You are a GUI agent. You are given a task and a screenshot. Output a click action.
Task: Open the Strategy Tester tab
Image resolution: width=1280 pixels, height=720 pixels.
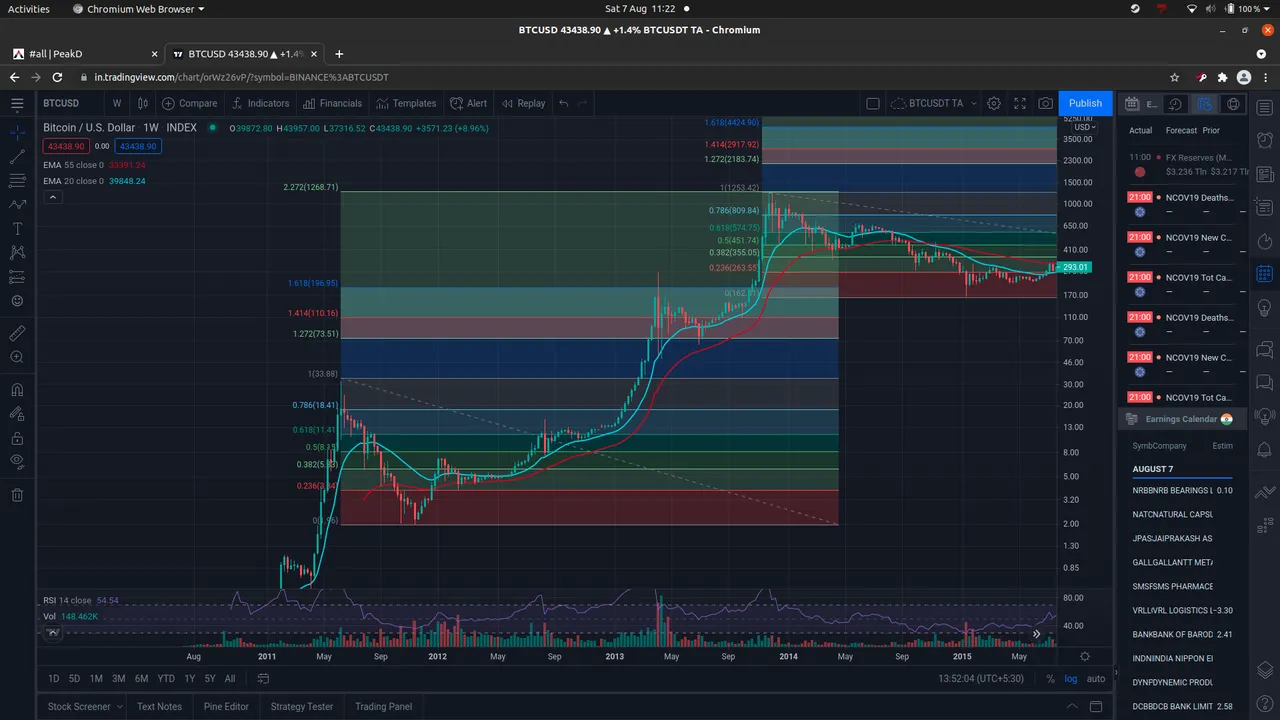click(302, 707)
